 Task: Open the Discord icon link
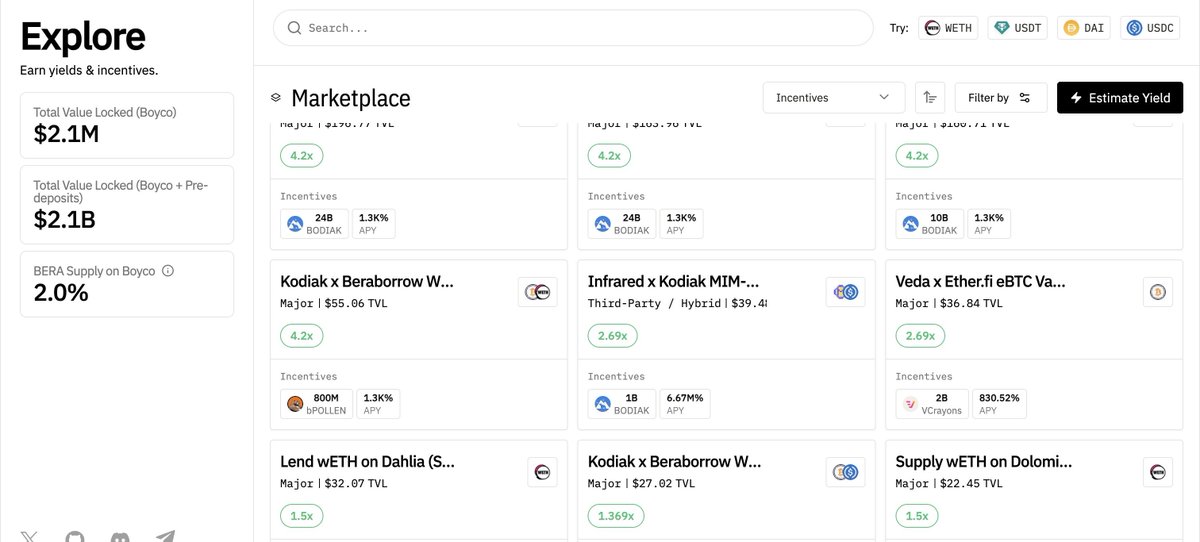[x=120, y=537]
